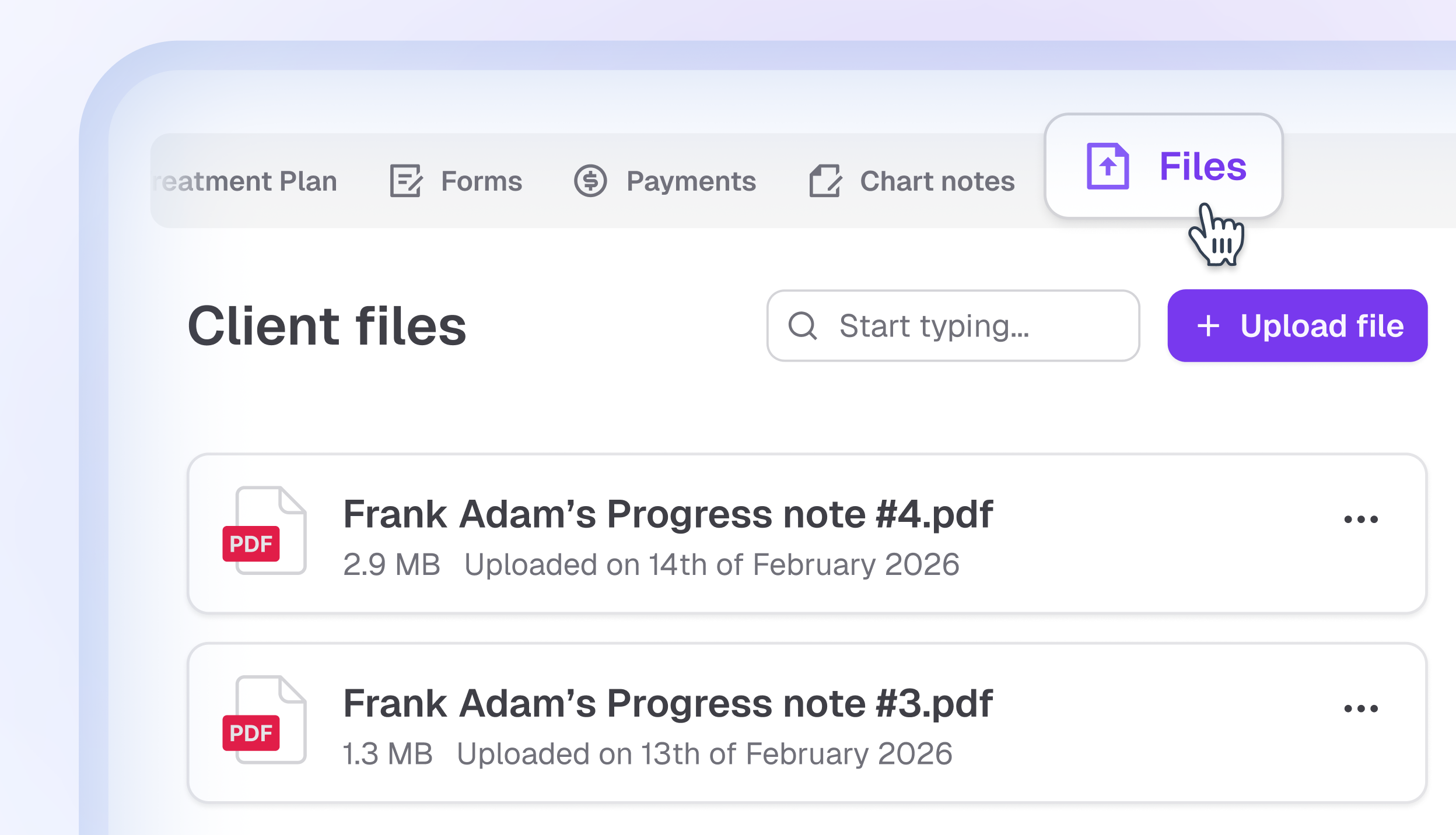Open options menu for Progress note #4
Image resolution: width=1456 pixels, height=835 pixels.
[1360, 520]
